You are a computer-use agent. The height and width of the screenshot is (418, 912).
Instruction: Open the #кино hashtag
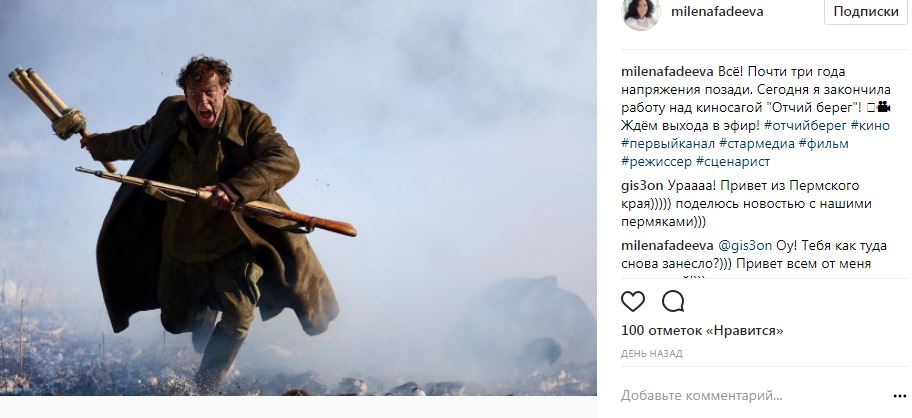[870, 125]
